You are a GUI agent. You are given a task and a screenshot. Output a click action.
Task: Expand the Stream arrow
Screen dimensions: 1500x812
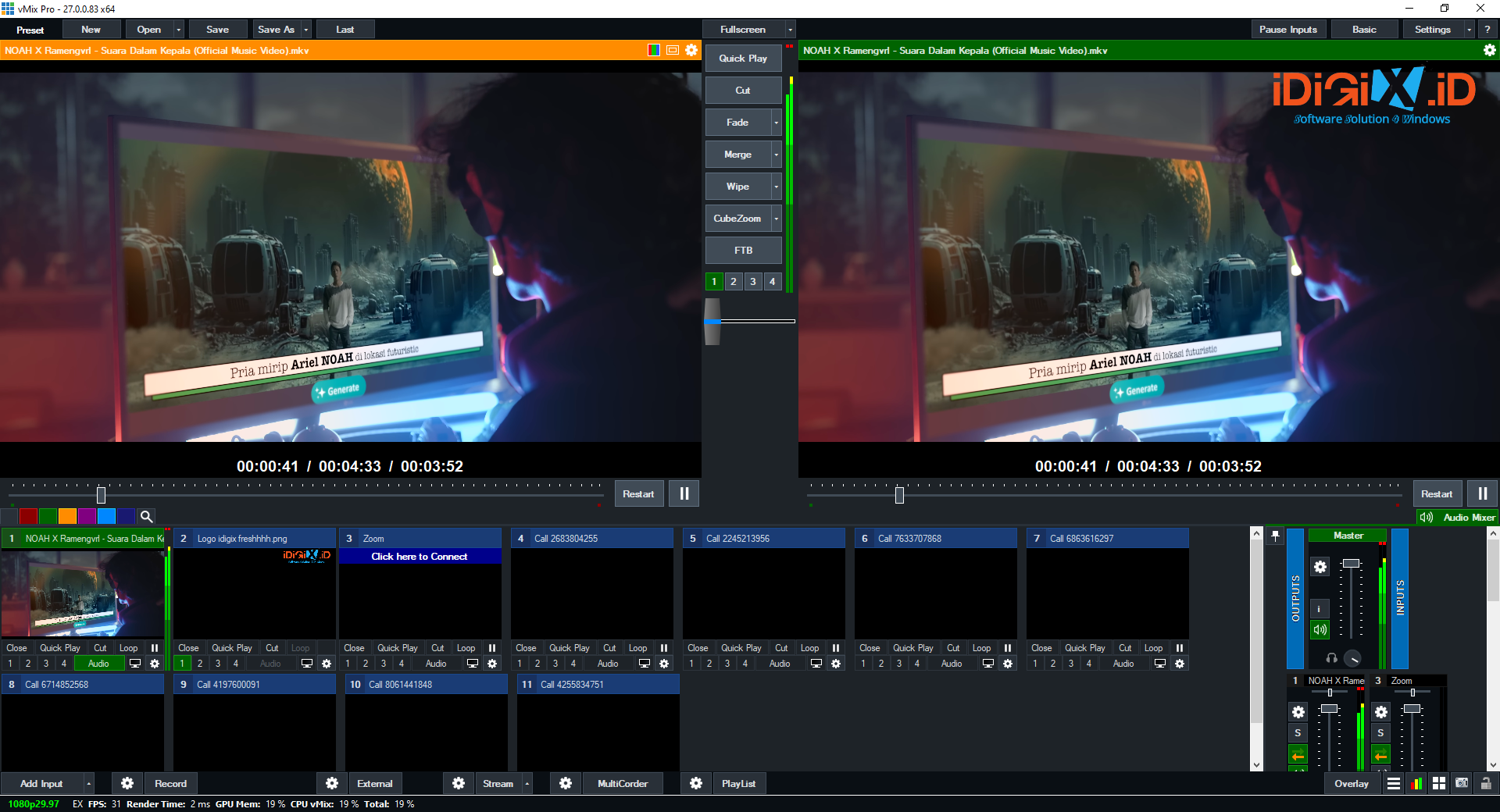[x=527, y=783]
